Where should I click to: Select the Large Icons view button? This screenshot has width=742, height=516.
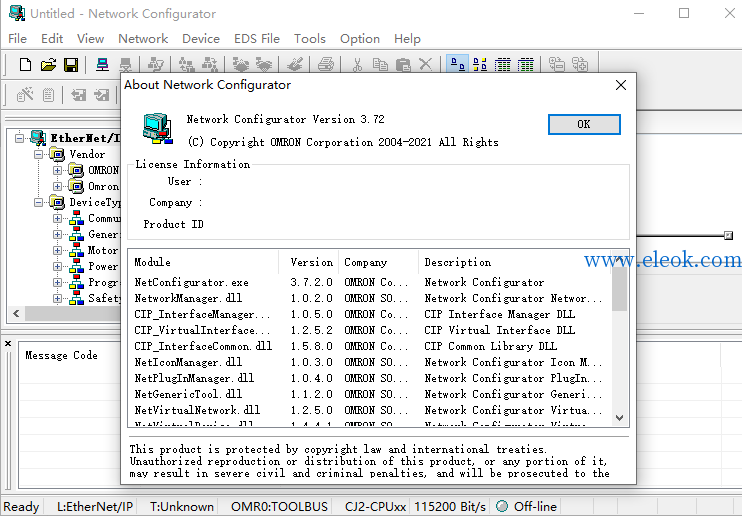(x=457, y=64)
